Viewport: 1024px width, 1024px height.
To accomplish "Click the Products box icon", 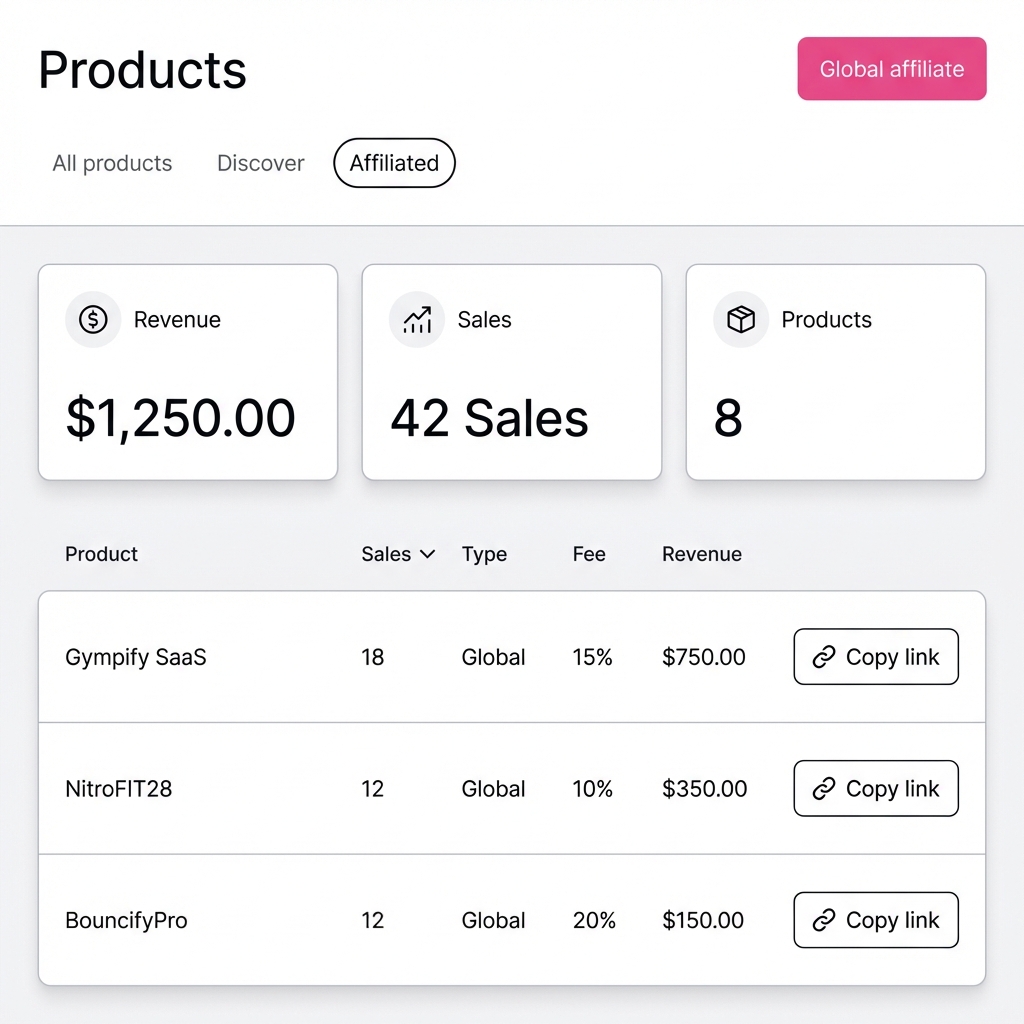I will tap(740, 319).
